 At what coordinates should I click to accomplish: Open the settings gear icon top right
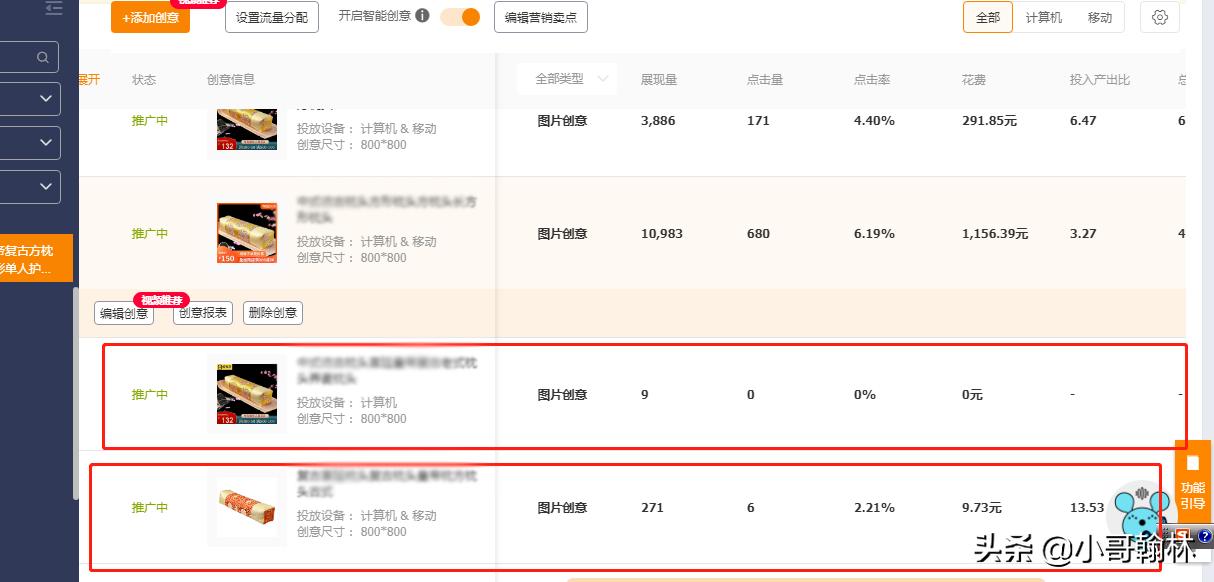click(1159, 17)
